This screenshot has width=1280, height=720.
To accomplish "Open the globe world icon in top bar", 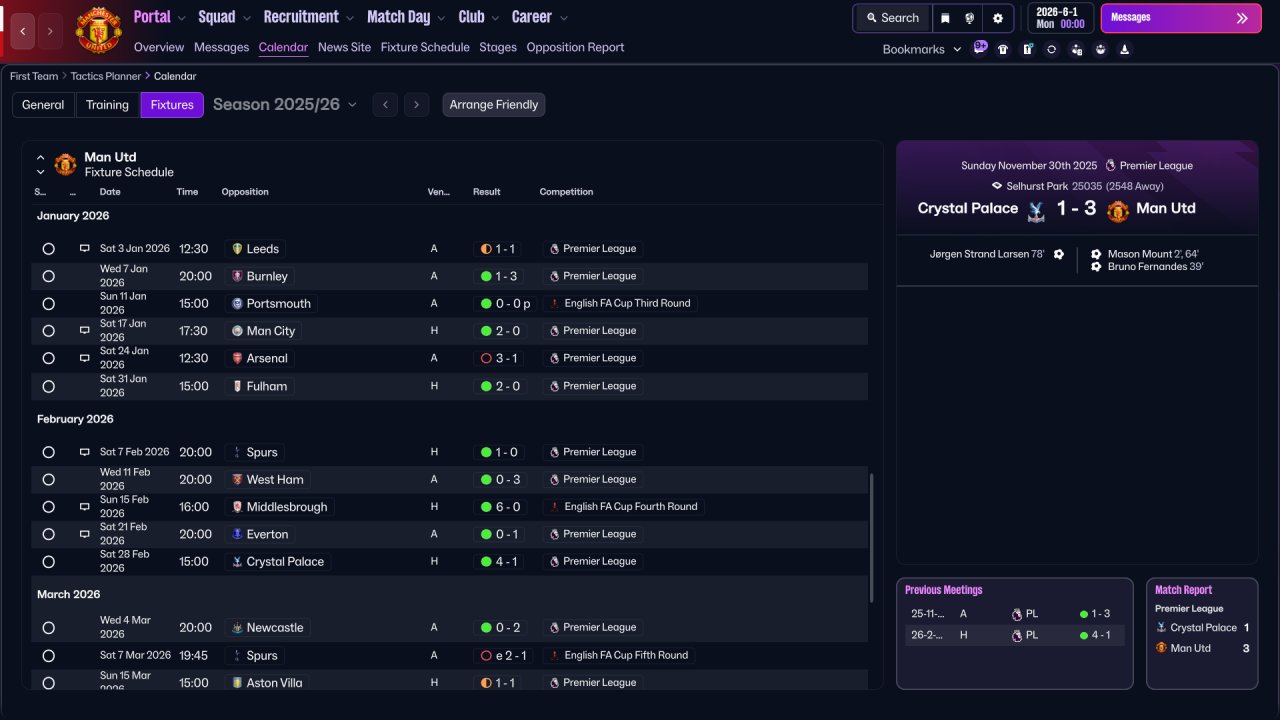I will pos(970,18).
